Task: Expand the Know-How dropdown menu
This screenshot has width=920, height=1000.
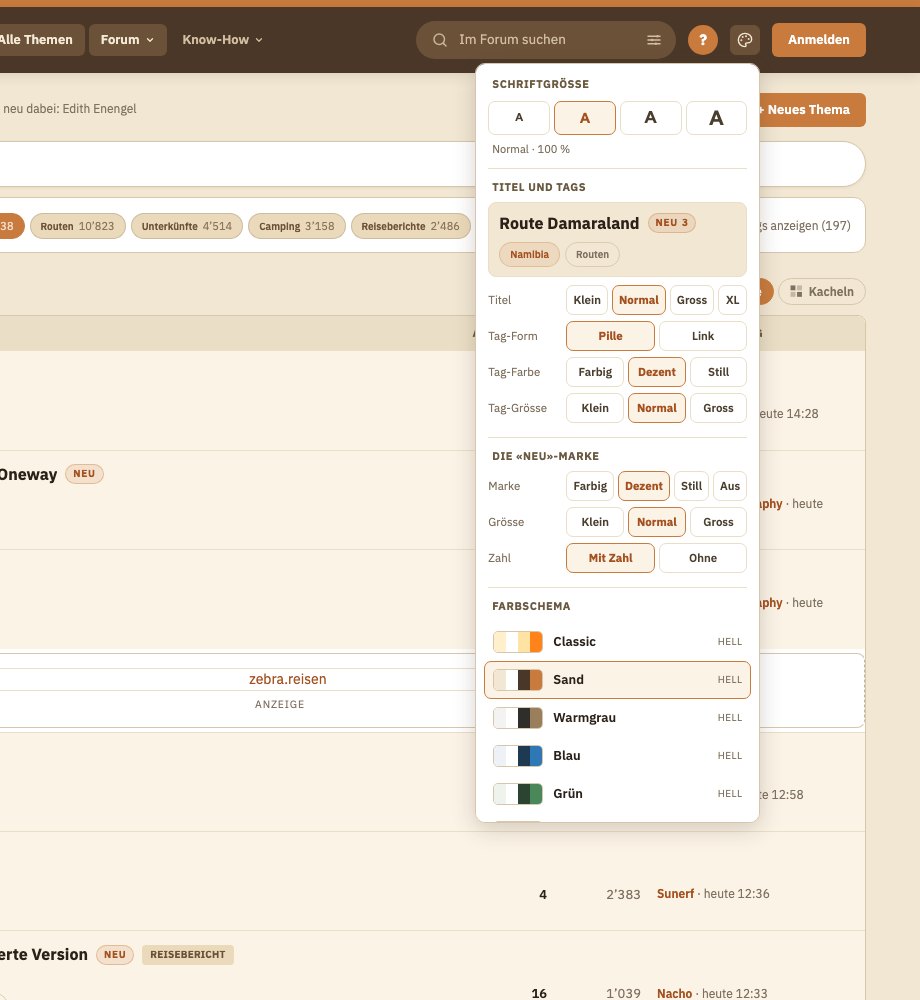Action: click(x=223, y=40)
